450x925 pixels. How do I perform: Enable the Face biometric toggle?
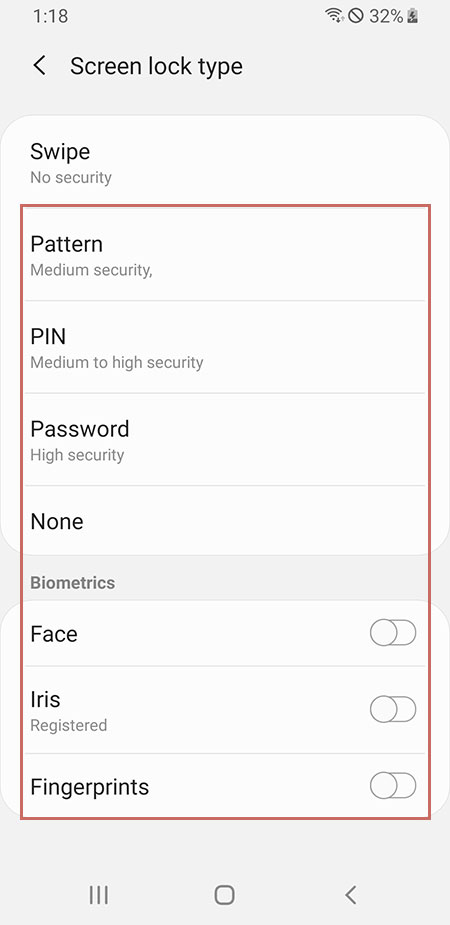click(x=393, y=634)
